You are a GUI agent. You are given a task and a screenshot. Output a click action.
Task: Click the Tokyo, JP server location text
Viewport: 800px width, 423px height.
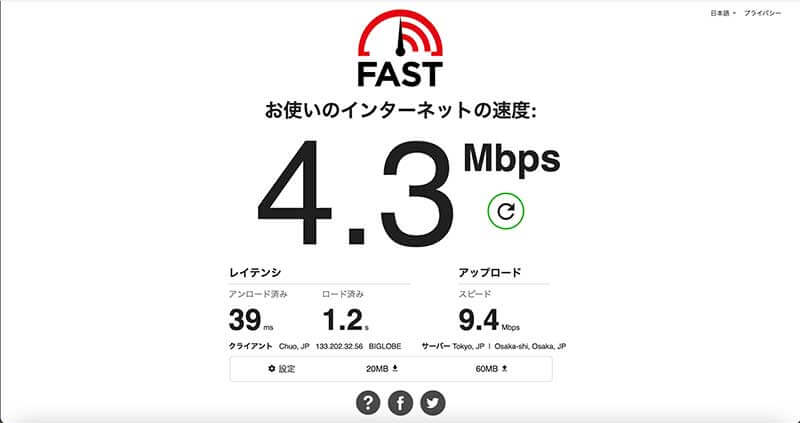click(x=468, y=346)
